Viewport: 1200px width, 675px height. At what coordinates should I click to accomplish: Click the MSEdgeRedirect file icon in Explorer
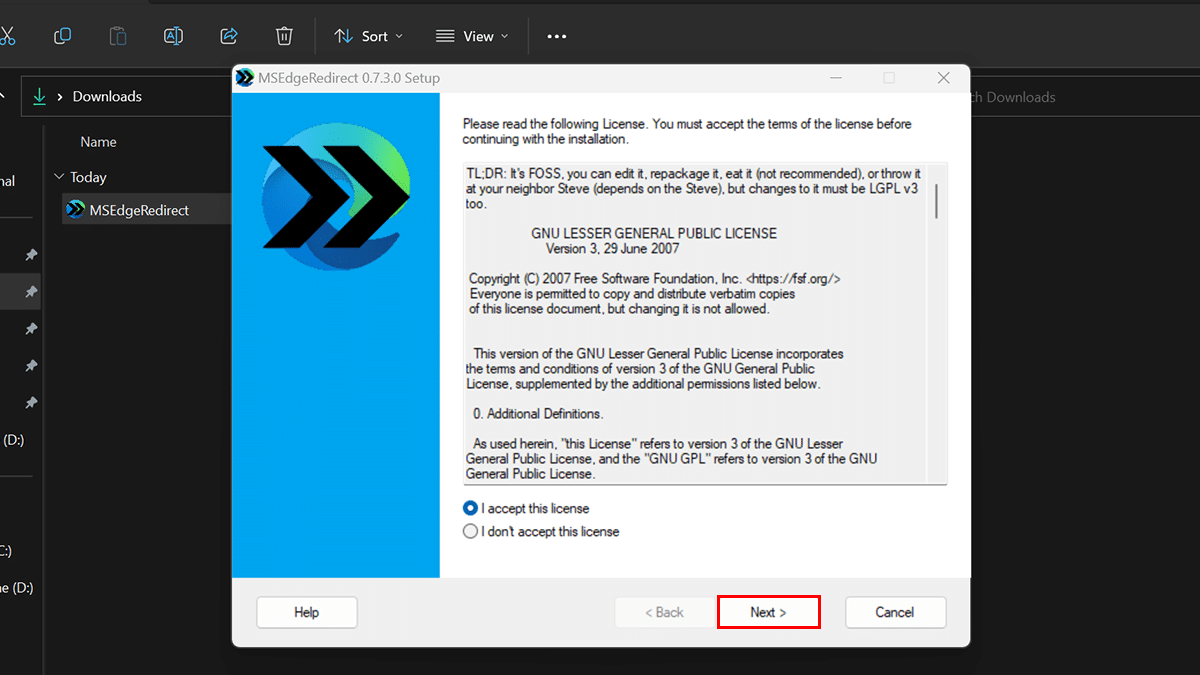[x=75, y=210]
